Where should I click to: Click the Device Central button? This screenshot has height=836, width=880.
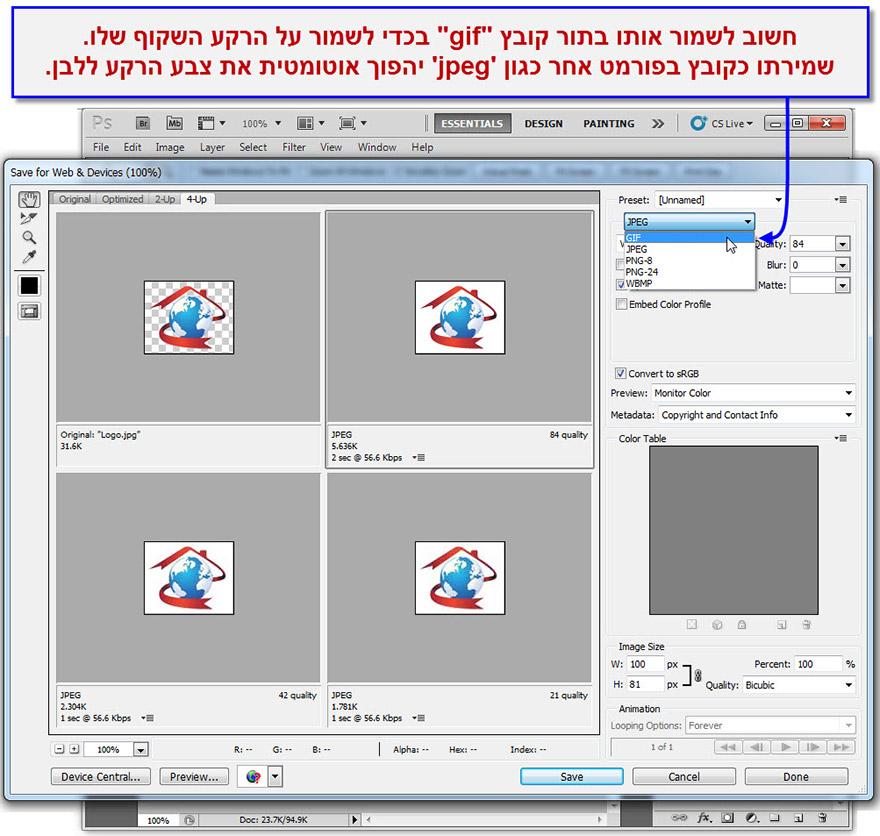100,777
